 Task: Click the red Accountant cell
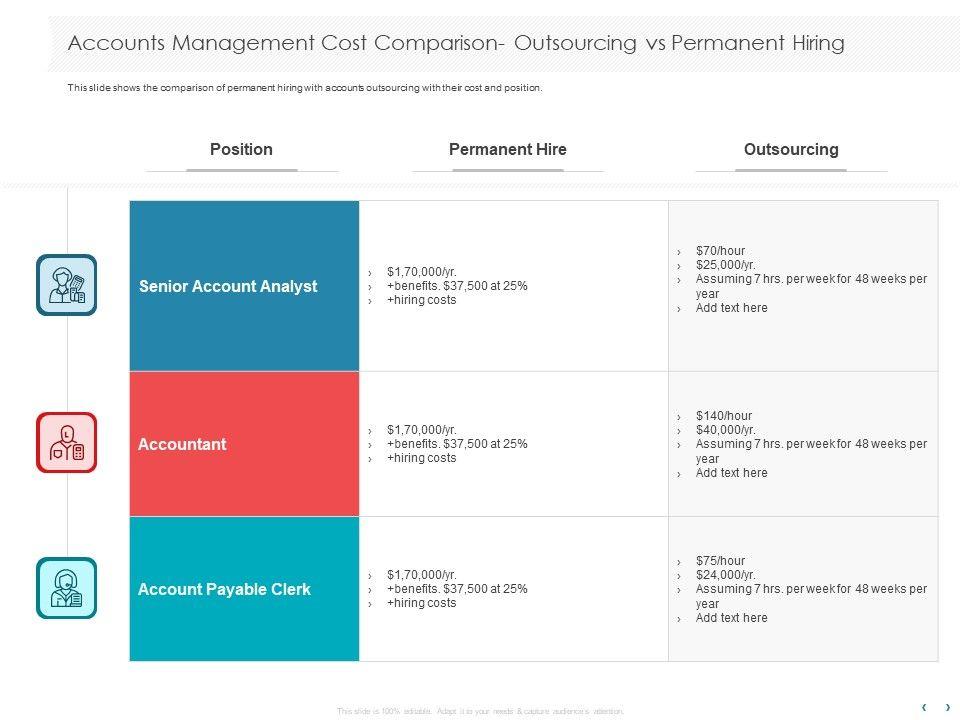[x=244, y=444]
